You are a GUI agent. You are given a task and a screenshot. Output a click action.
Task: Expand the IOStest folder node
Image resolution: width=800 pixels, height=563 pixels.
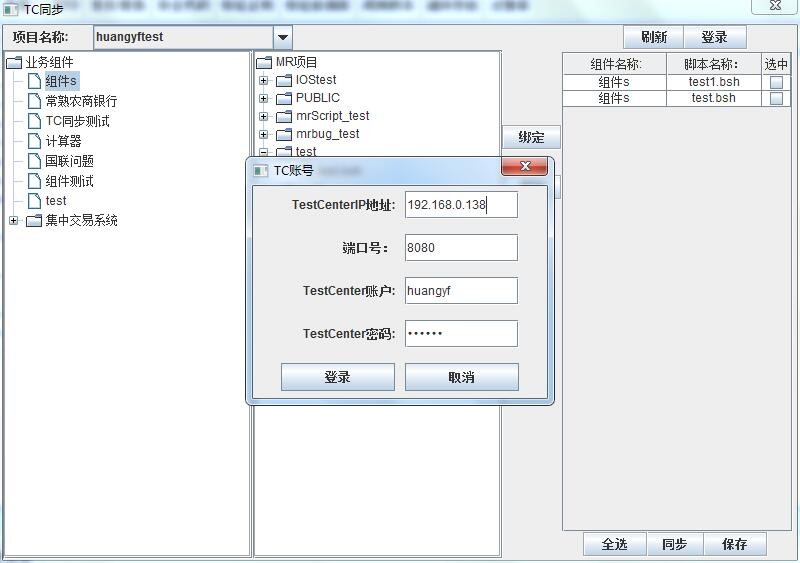click(263, 80)
